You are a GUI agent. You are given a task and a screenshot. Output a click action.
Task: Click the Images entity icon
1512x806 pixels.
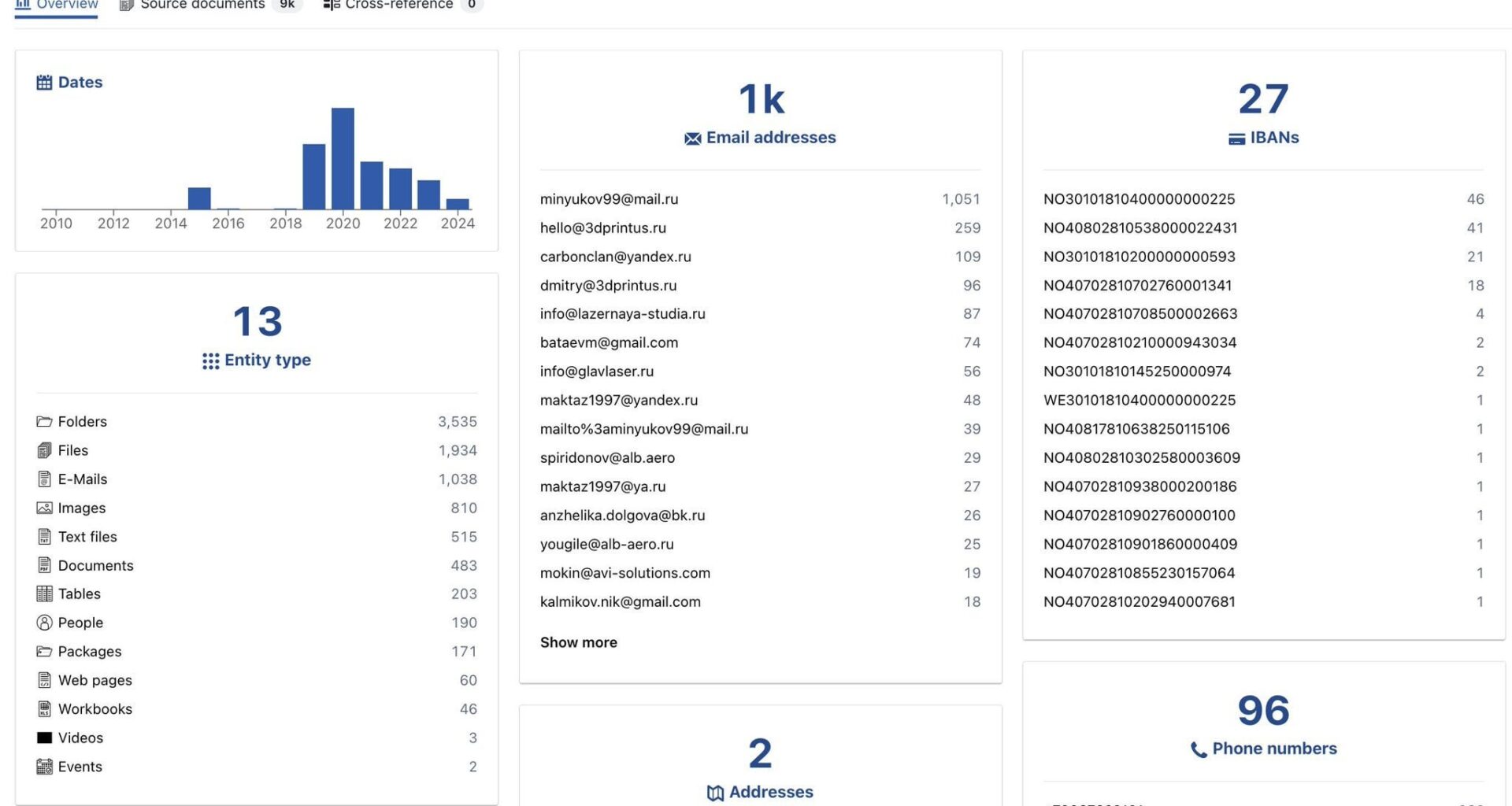coord(44,508)
